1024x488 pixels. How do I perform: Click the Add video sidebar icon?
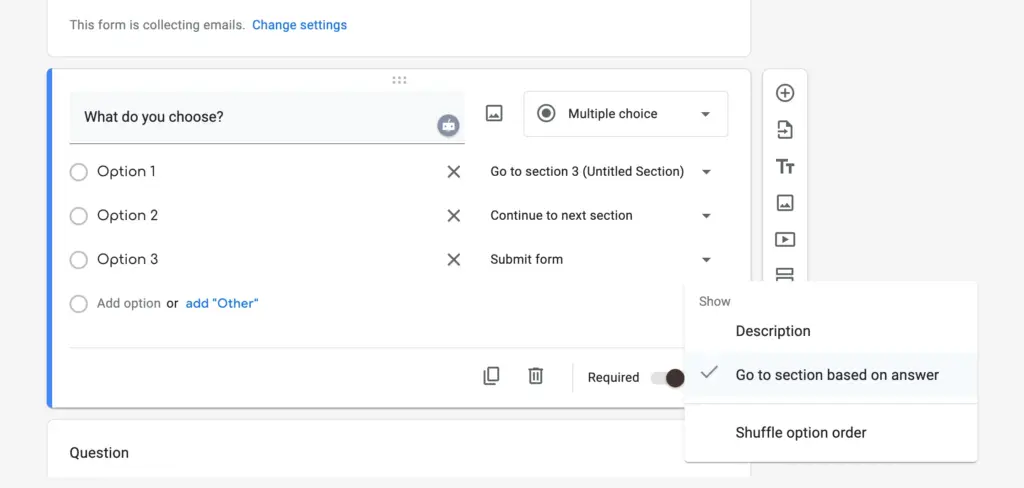point(785,240)
